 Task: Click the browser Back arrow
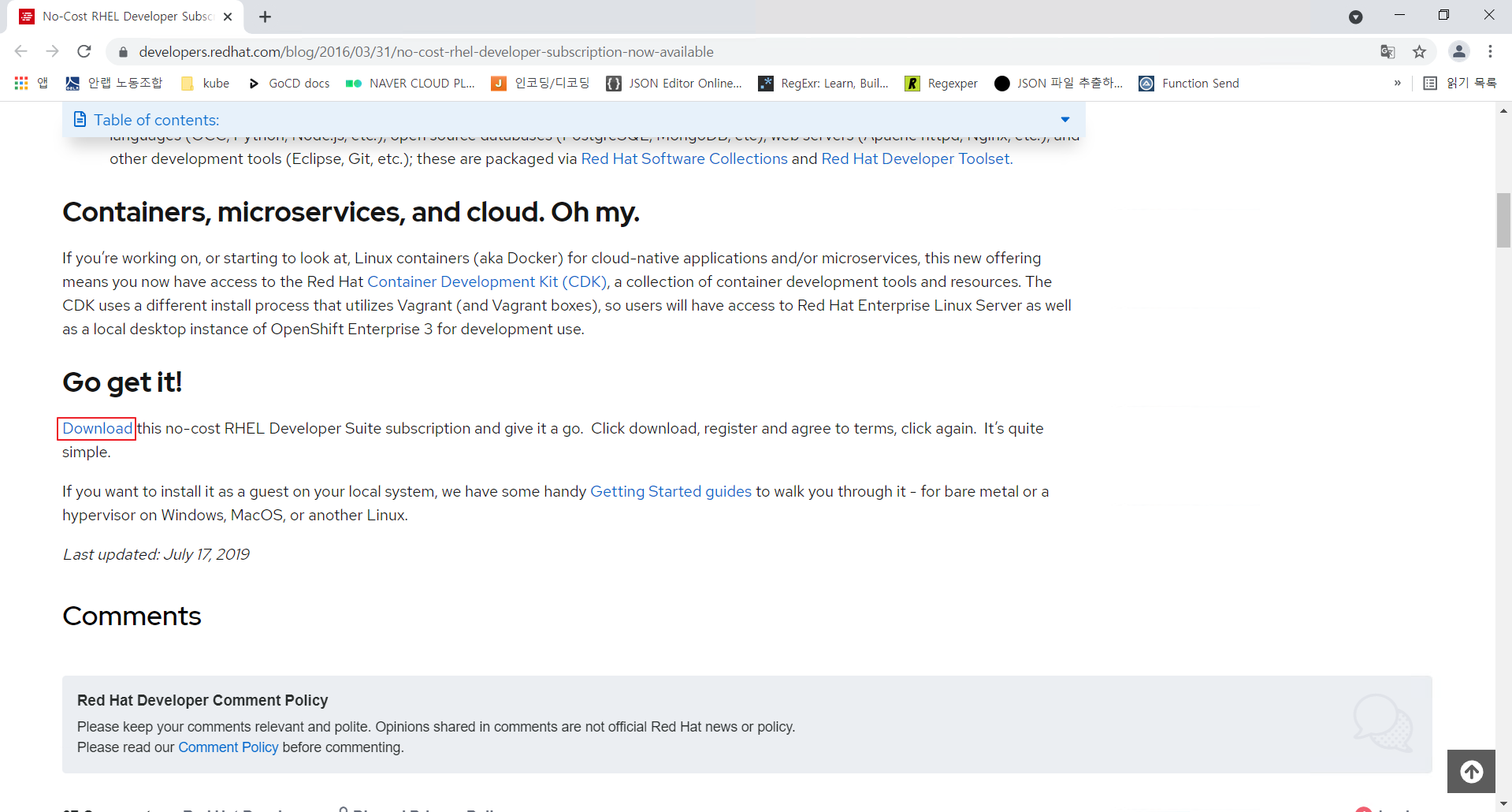click(21, 51)
